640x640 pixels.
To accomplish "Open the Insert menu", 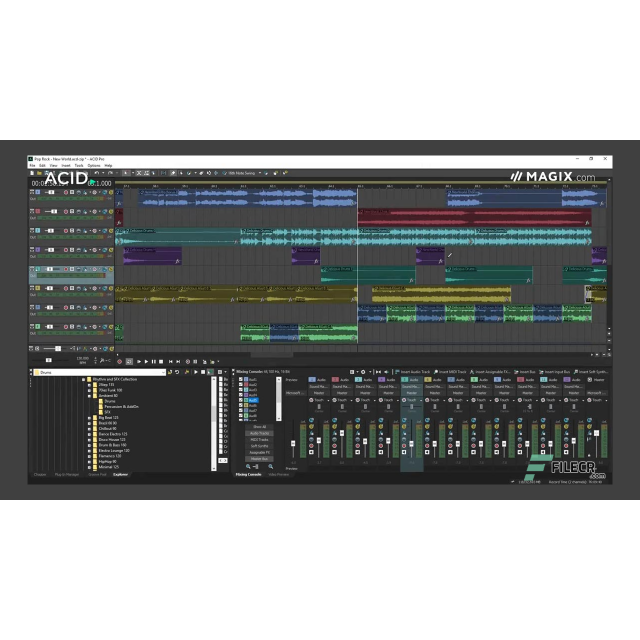I will (x=66, y=165).
